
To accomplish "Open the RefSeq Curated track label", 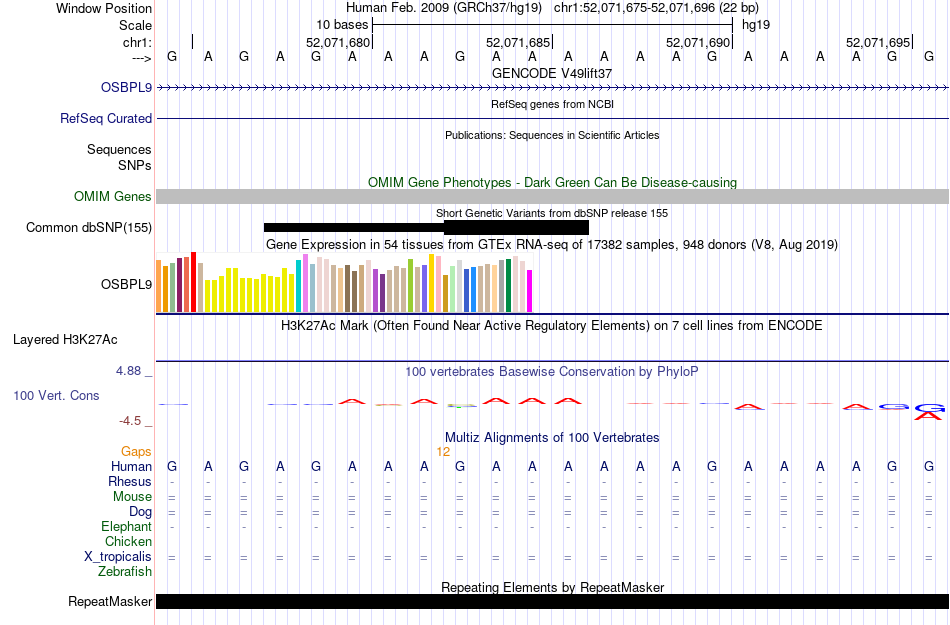I will pos(105,118).
